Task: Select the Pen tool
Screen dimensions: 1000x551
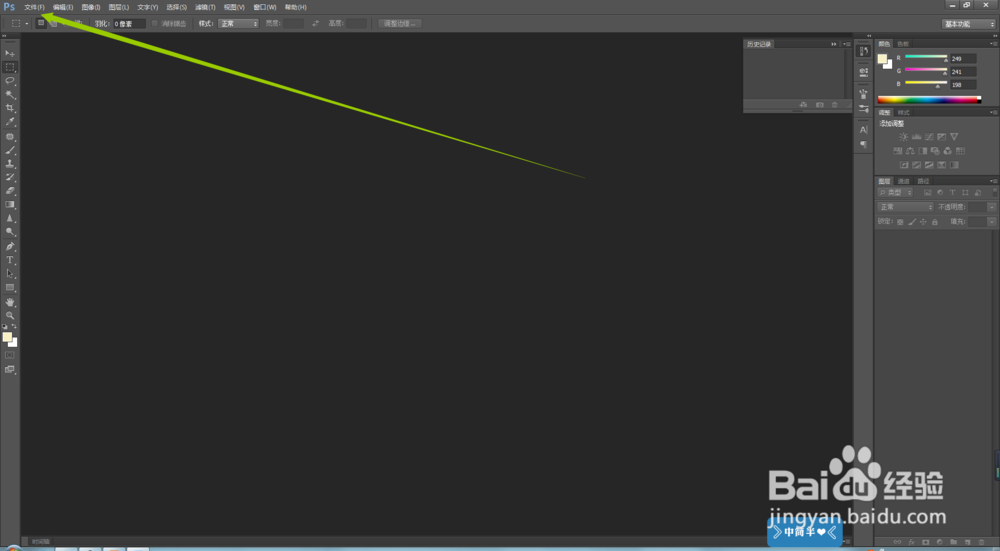Action: [10, 246]
